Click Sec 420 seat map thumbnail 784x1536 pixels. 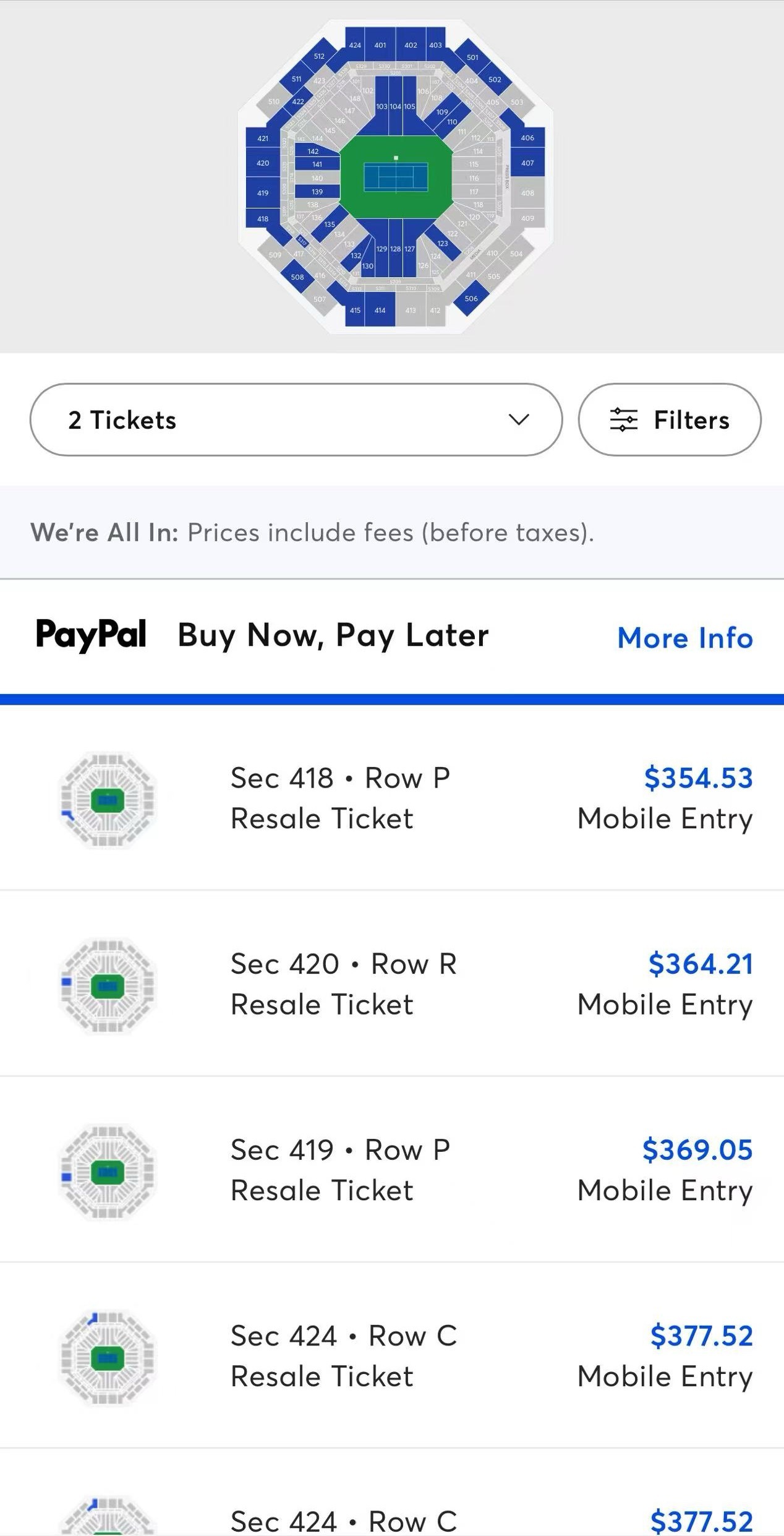click(x=108, y=985)
